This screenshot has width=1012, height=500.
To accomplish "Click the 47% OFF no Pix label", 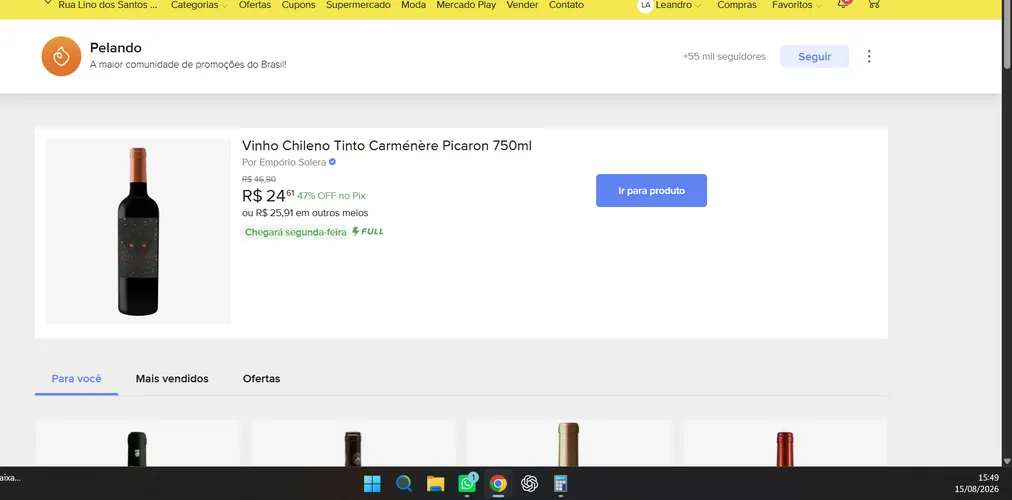I will point(331,196).
